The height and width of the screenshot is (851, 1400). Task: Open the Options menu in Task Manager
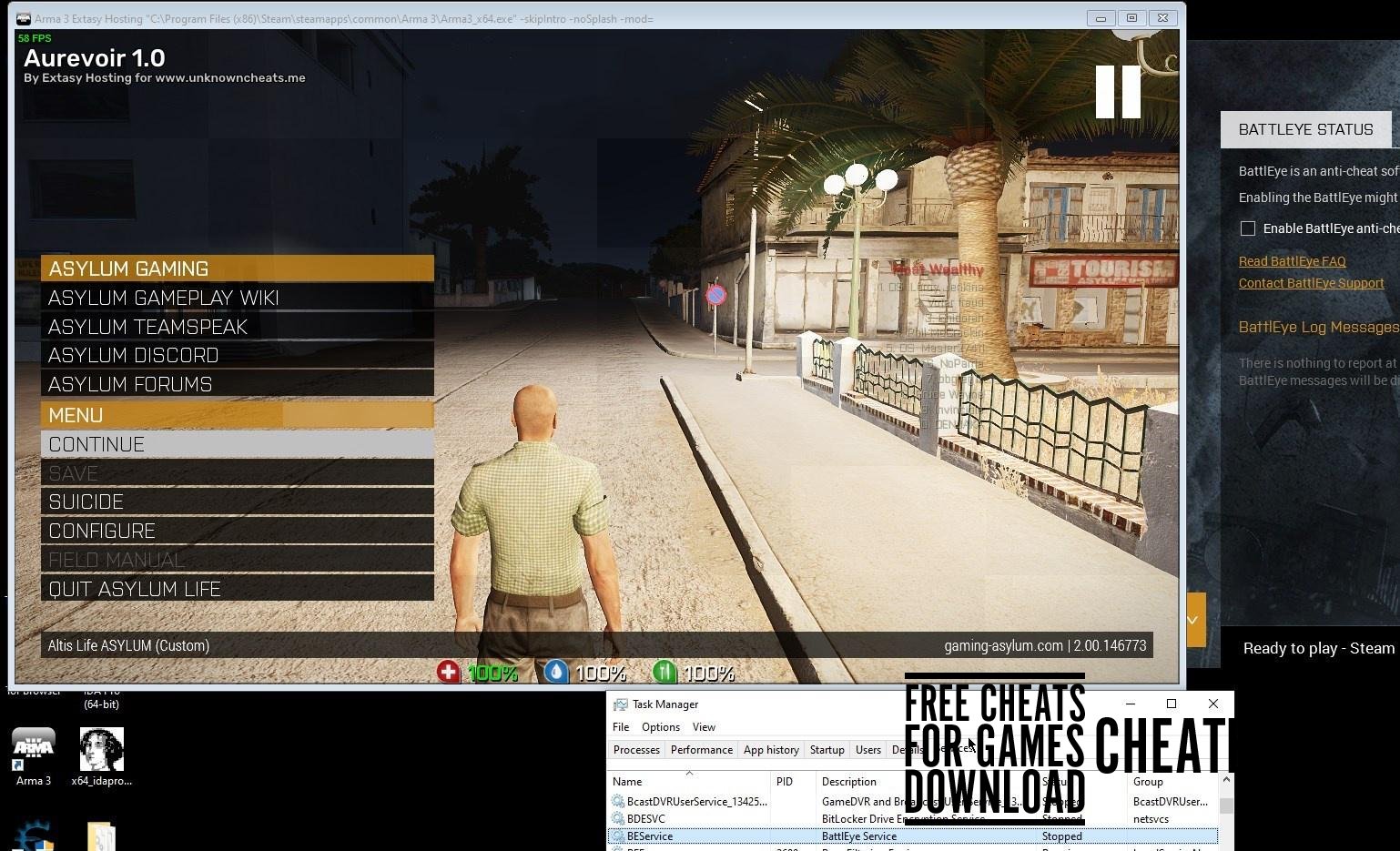tap(661, 727)
